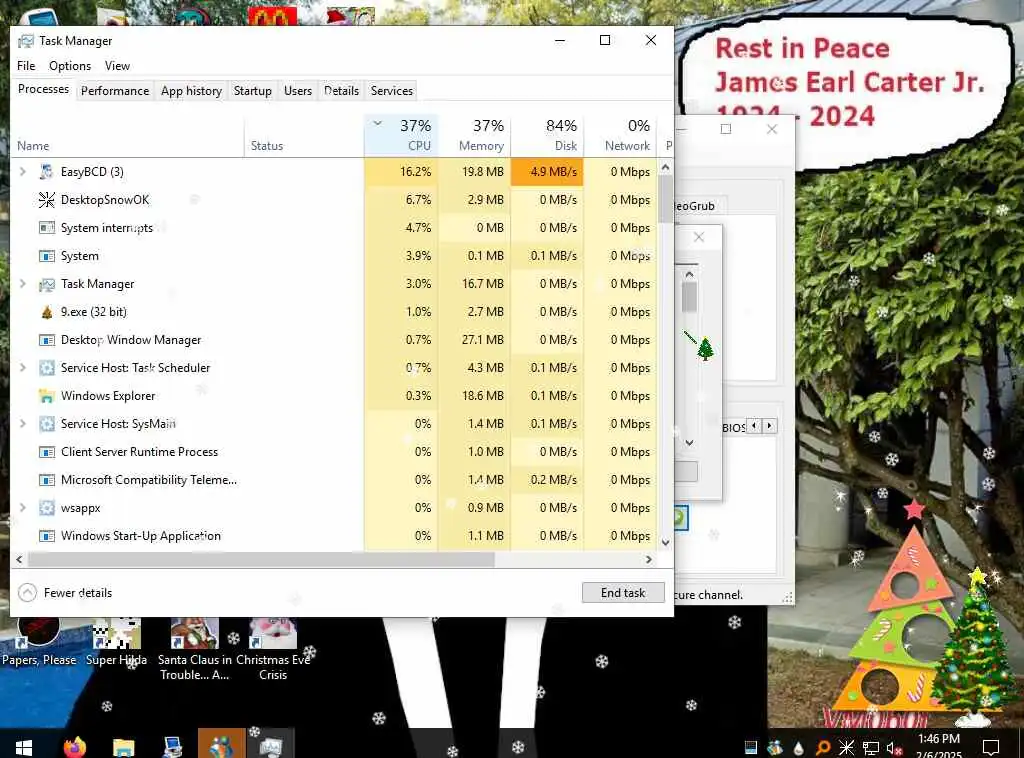Screen dimensions: 1024x758
Task: Open the Options menu
Action: [70, 66]
